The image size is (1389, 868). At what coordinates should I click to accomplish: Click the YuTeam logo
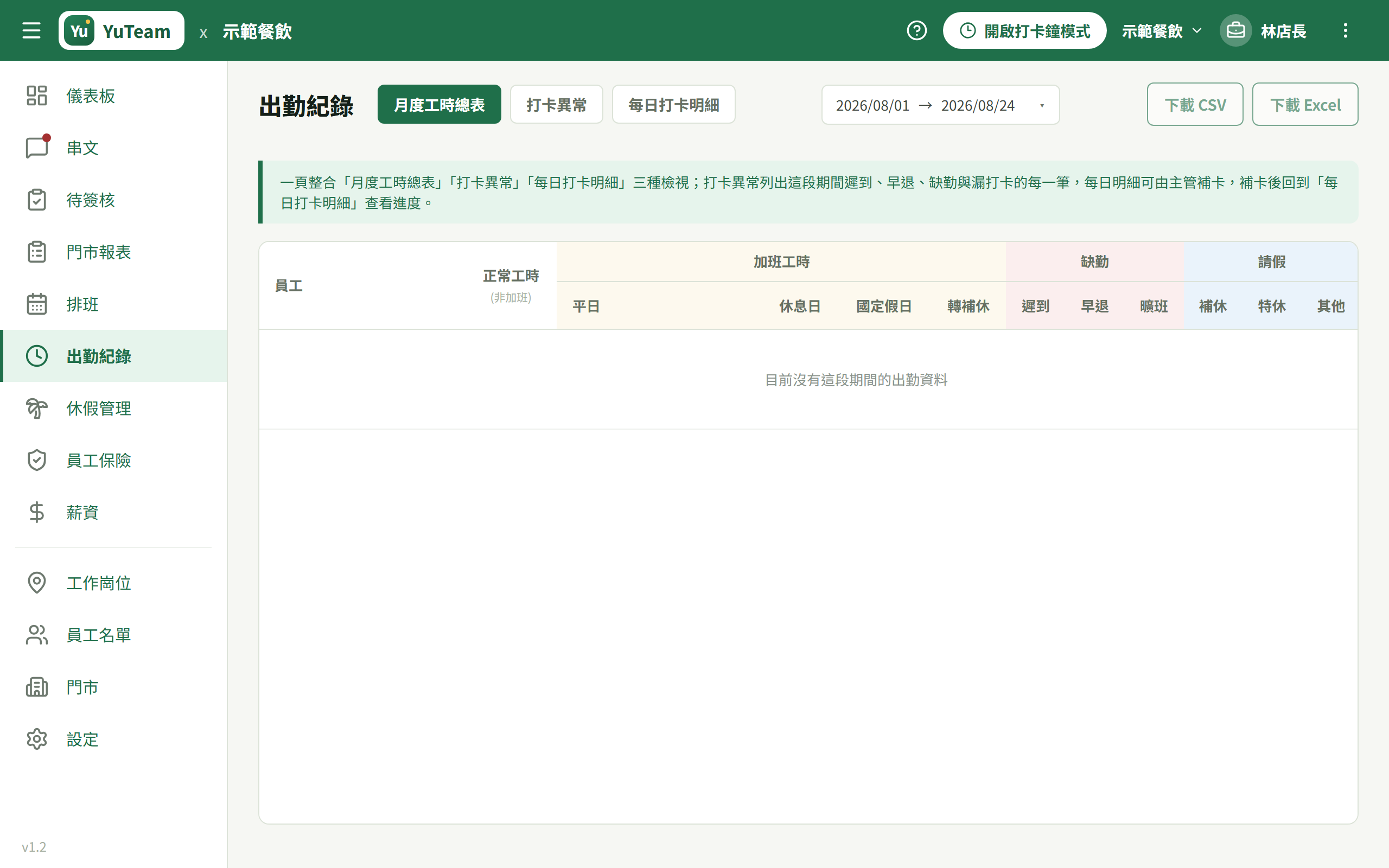pyautogui.click(x=121, y=30)
